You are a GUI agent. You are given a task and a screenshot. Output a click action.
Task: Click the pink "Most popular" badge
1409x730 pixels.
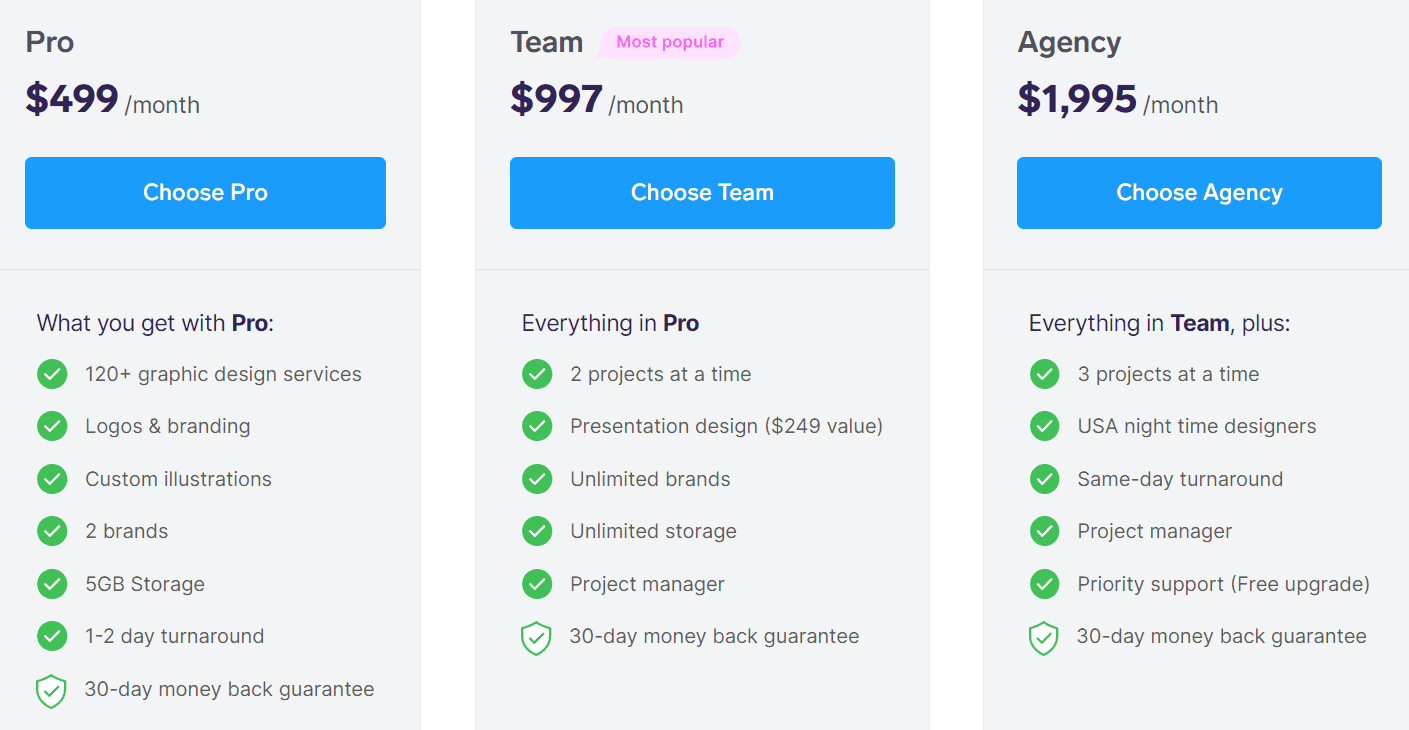click(x=669, y=42)
